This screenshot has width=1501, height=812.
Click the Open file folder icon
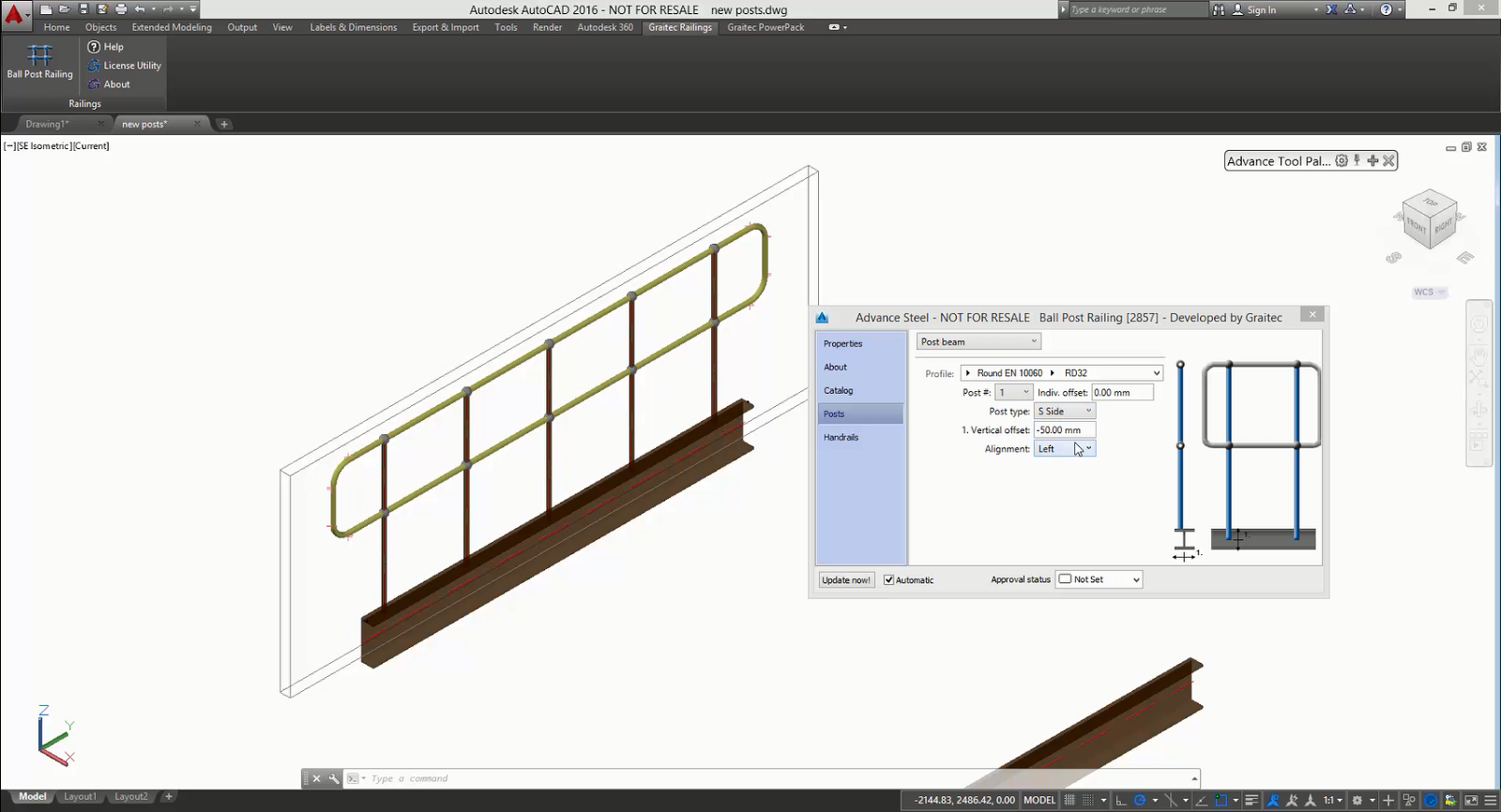65,9
